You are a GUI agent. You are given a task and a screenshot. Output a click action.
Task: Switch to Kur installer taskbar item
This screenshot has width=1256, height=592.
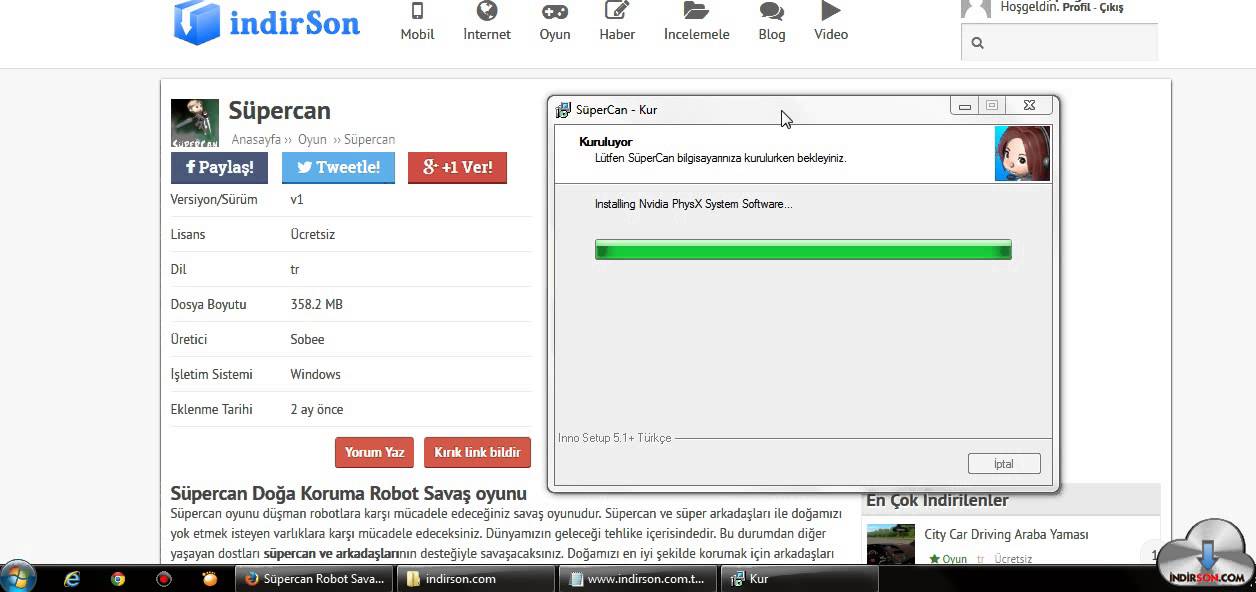(x=799, y=578)
